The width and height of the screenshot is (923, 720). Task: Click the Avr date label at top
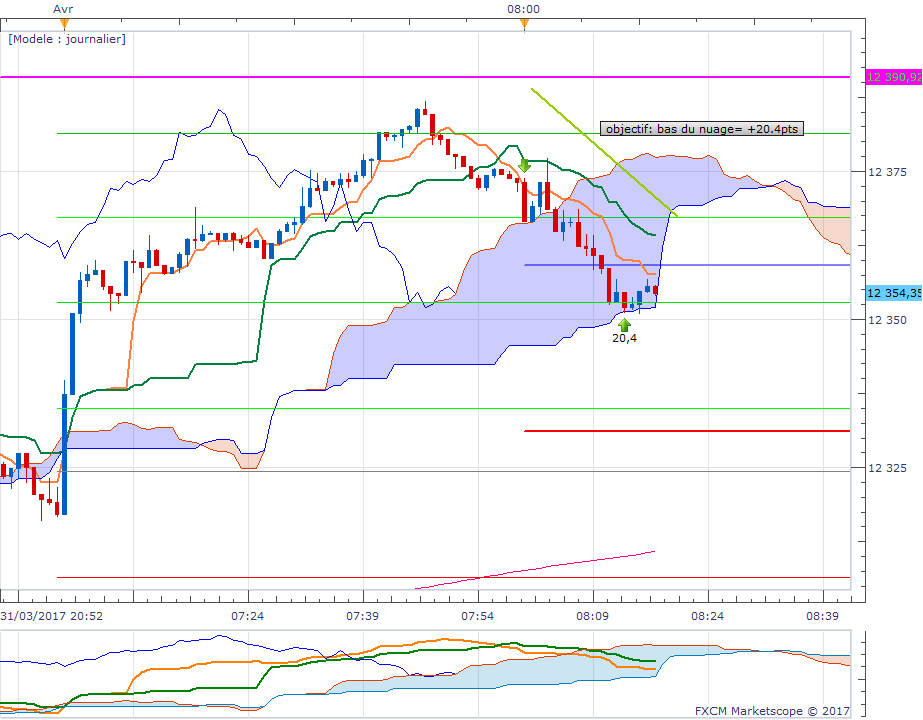pyautogui.click(x=63, y=9)
